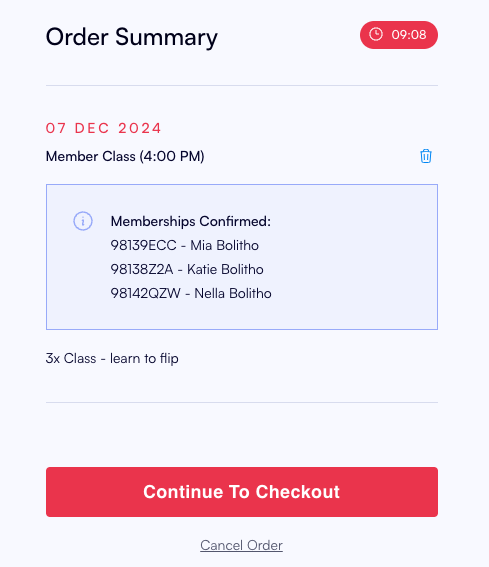Select the name Nella Bolitho
The image size is (489, 567).
[x=233, y=293]
